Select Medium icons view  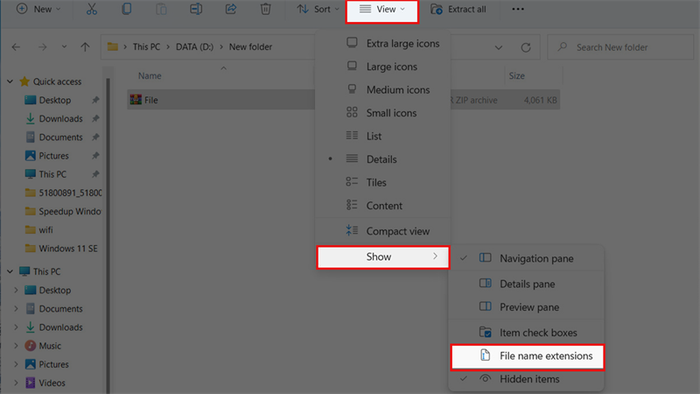pos(383,90)
